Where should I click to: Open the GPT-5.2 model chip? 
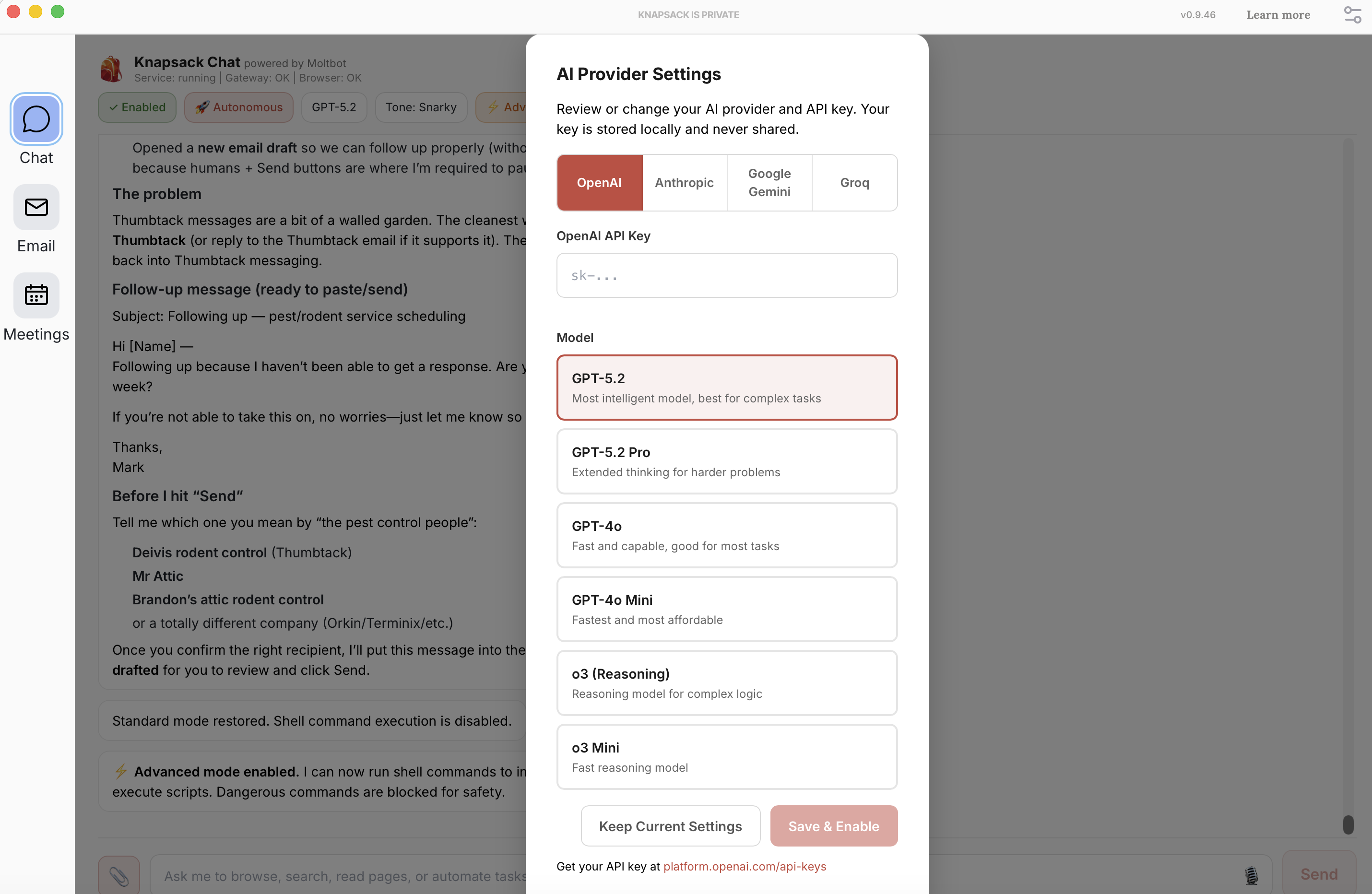pos(334,107)
